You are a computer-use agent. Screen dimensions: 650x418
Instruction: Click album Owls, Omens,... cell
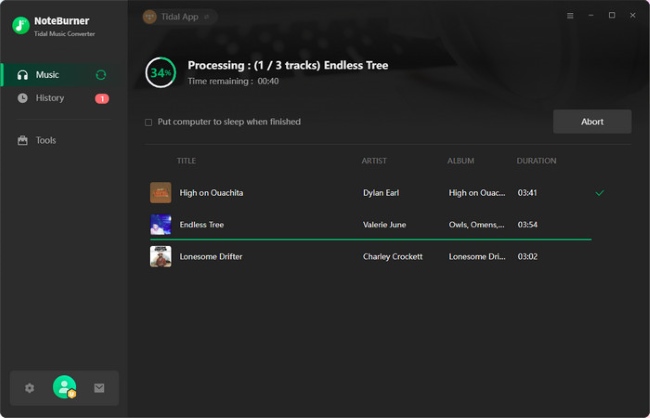click(x=477, y=225)
